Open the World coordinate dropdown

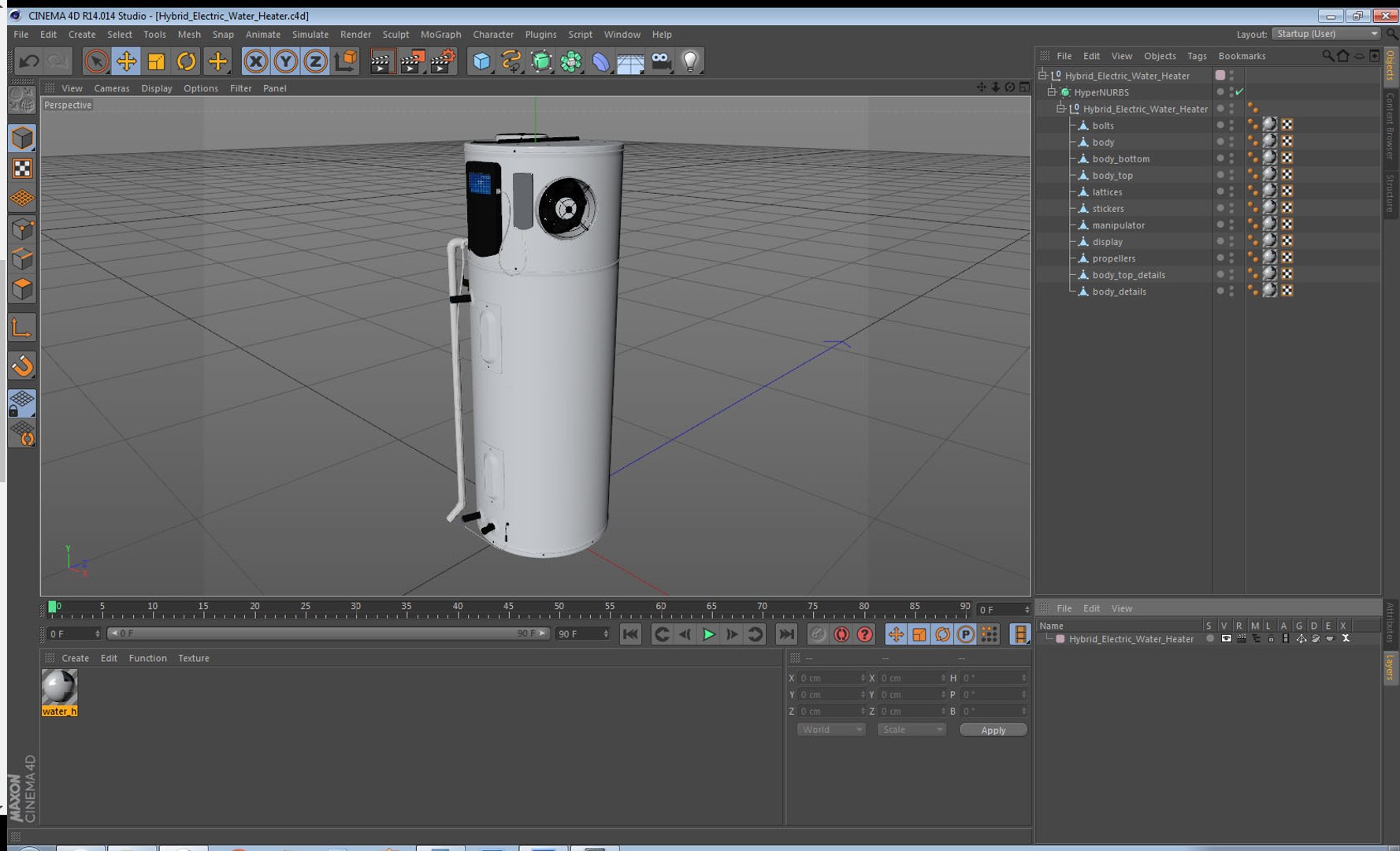pyautogui.click(x=831, y=730)
